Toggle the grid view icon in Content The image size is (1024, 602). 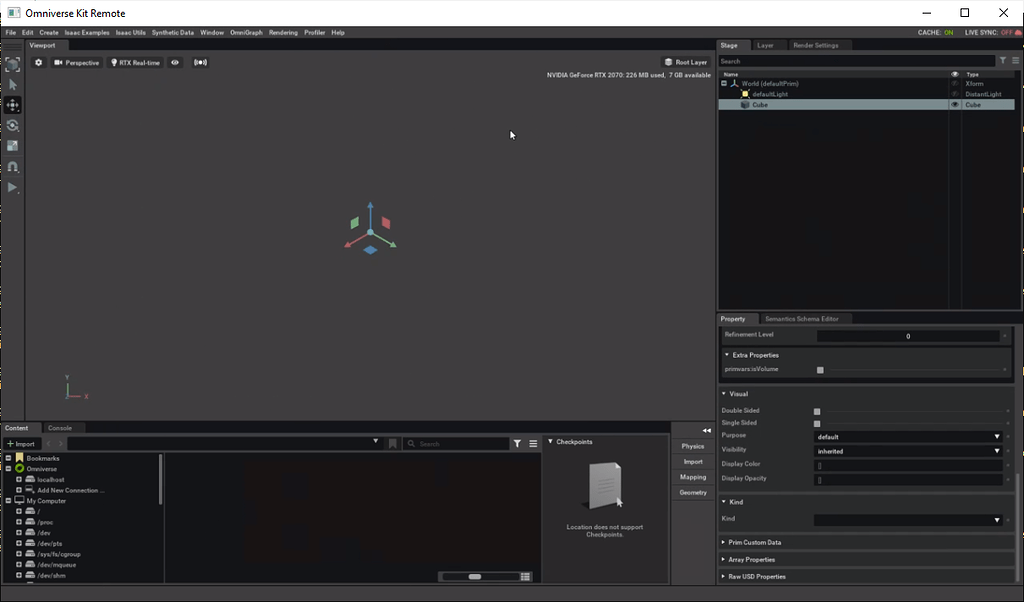pyautogui.click(x=526, y=577)
